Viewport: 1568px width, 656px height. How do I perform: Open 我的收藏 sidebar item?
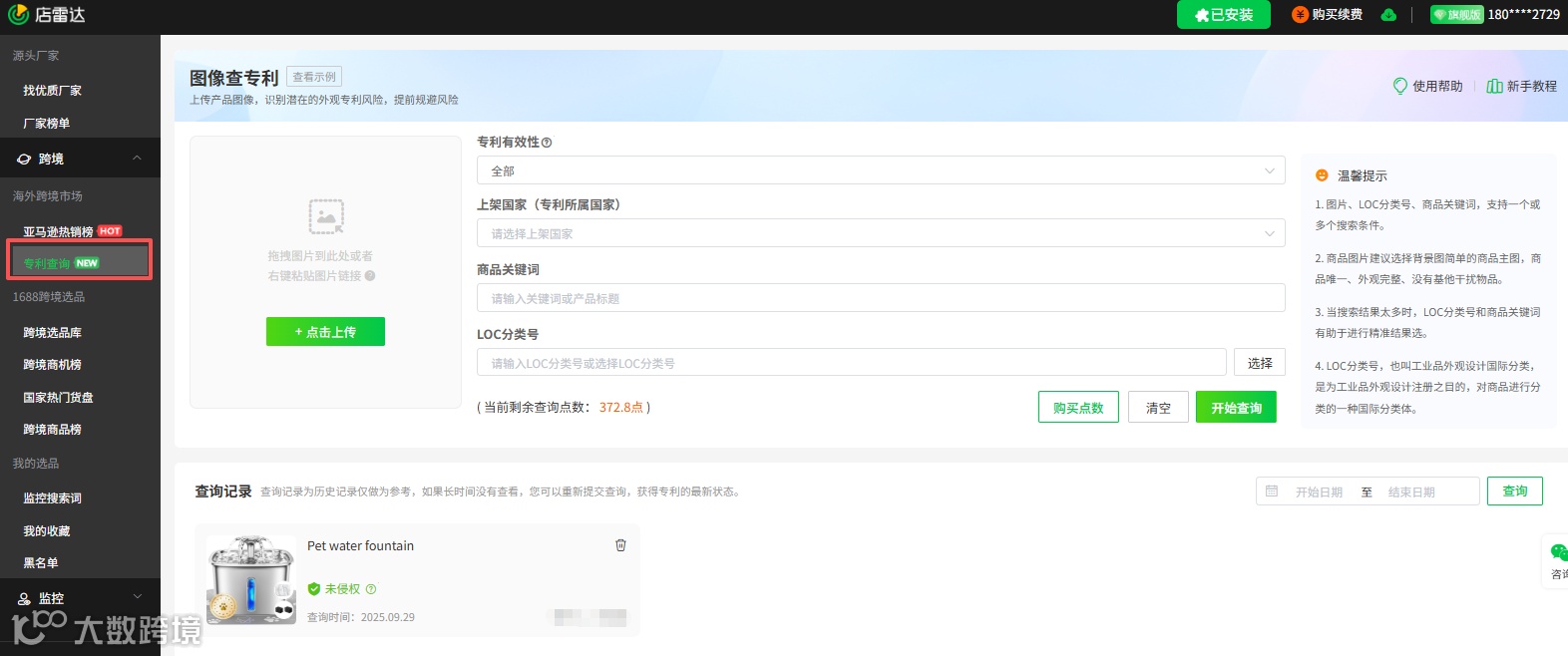(x=47, y=531)
